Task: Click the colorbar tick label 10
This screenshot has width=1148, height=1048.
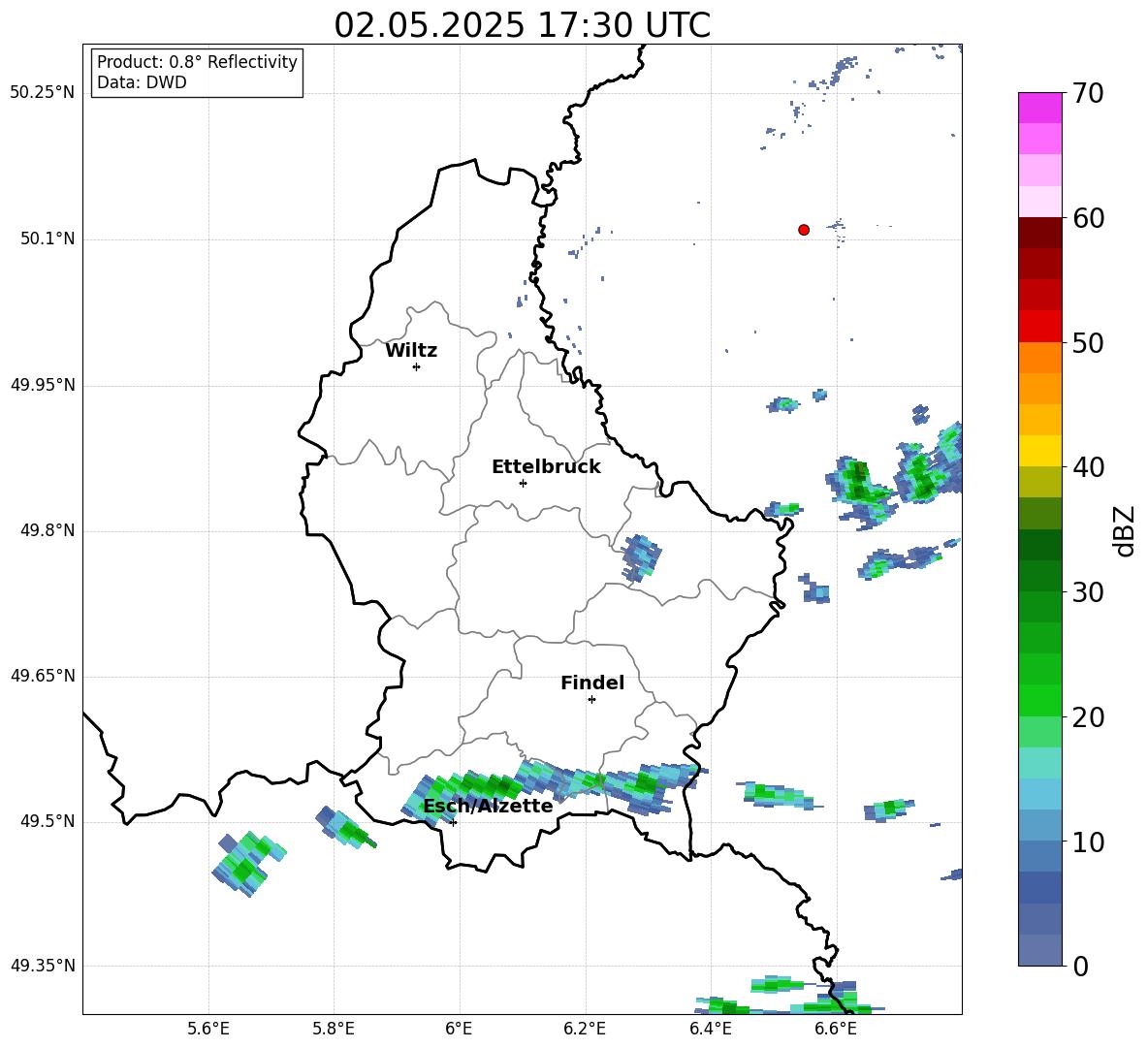Action: click(1088, 842)
